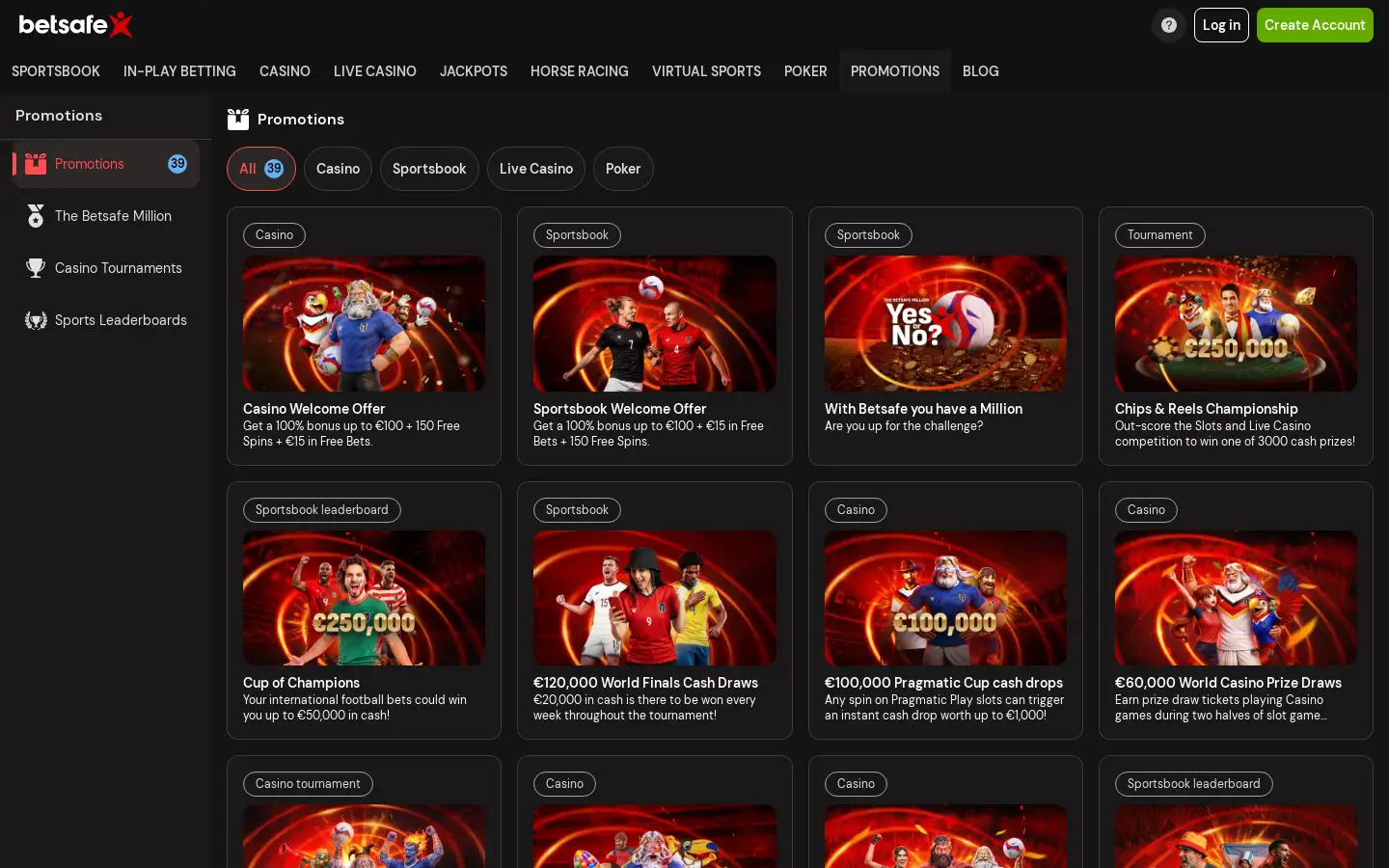Click Sportsbook Welcome Offer title
Screen dimensions: 1389x868
[620, 409]
